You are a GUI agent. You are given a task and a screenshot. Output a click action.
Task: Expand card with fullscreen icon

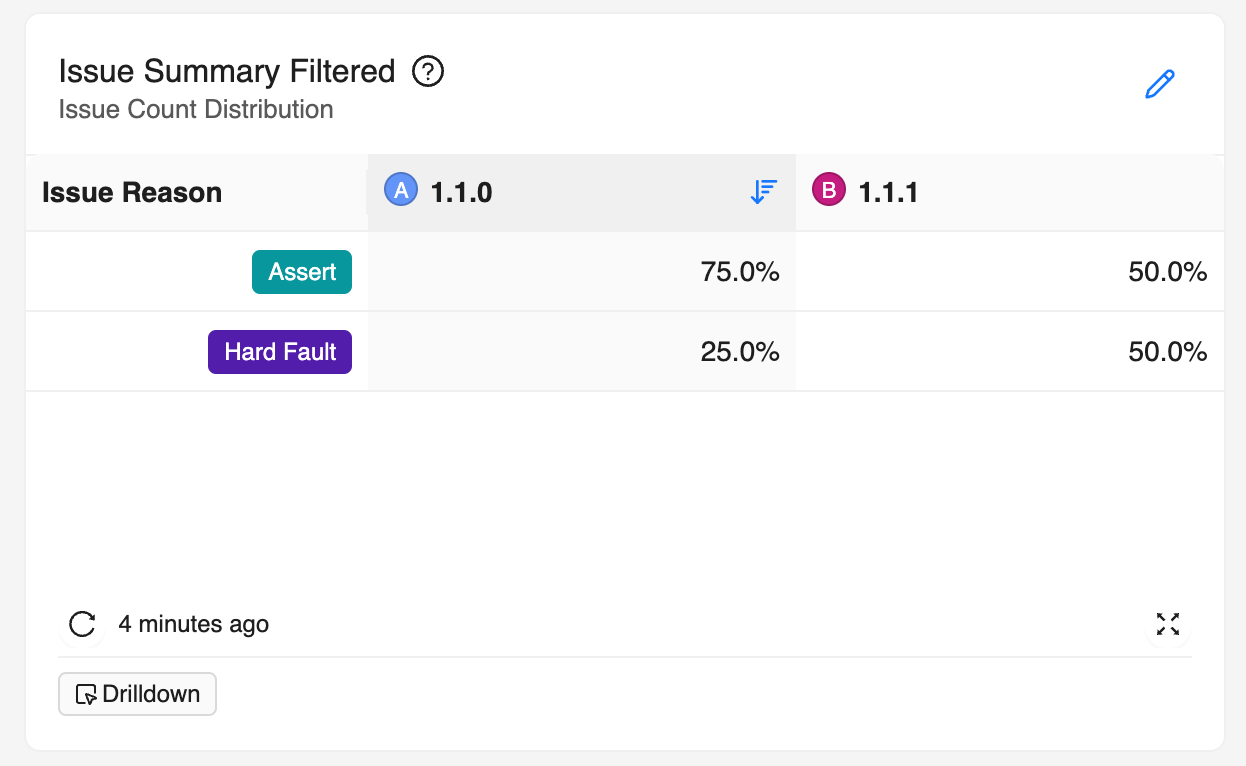coord(1168,624)
